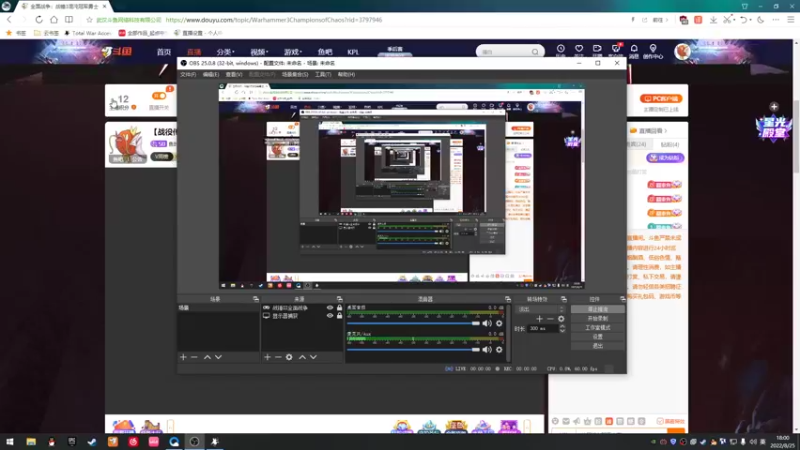Pop out the Scenes dock
This screenshot has width=800, height=450.
click(x=256, y=299)
